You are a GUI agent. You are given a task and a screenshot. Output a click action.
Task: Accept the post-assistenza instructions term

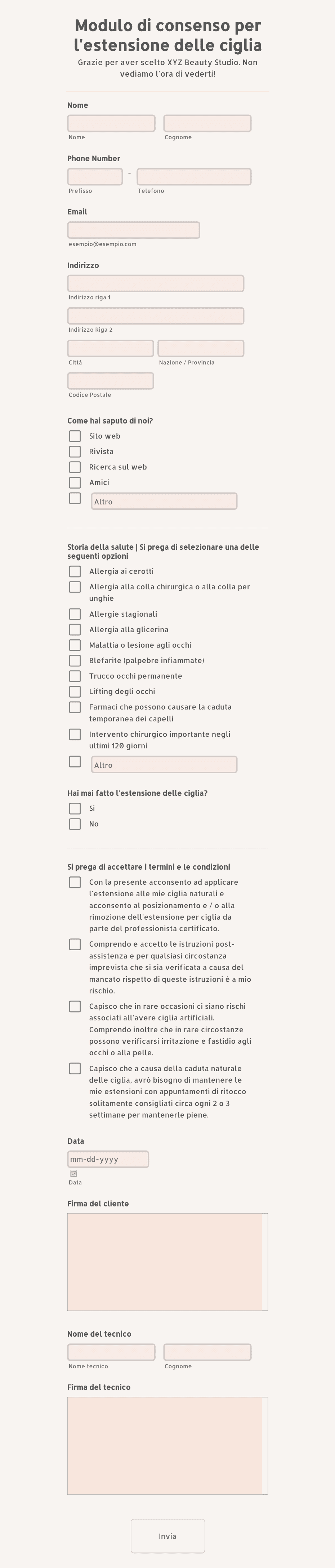click(x=75, y=944)
